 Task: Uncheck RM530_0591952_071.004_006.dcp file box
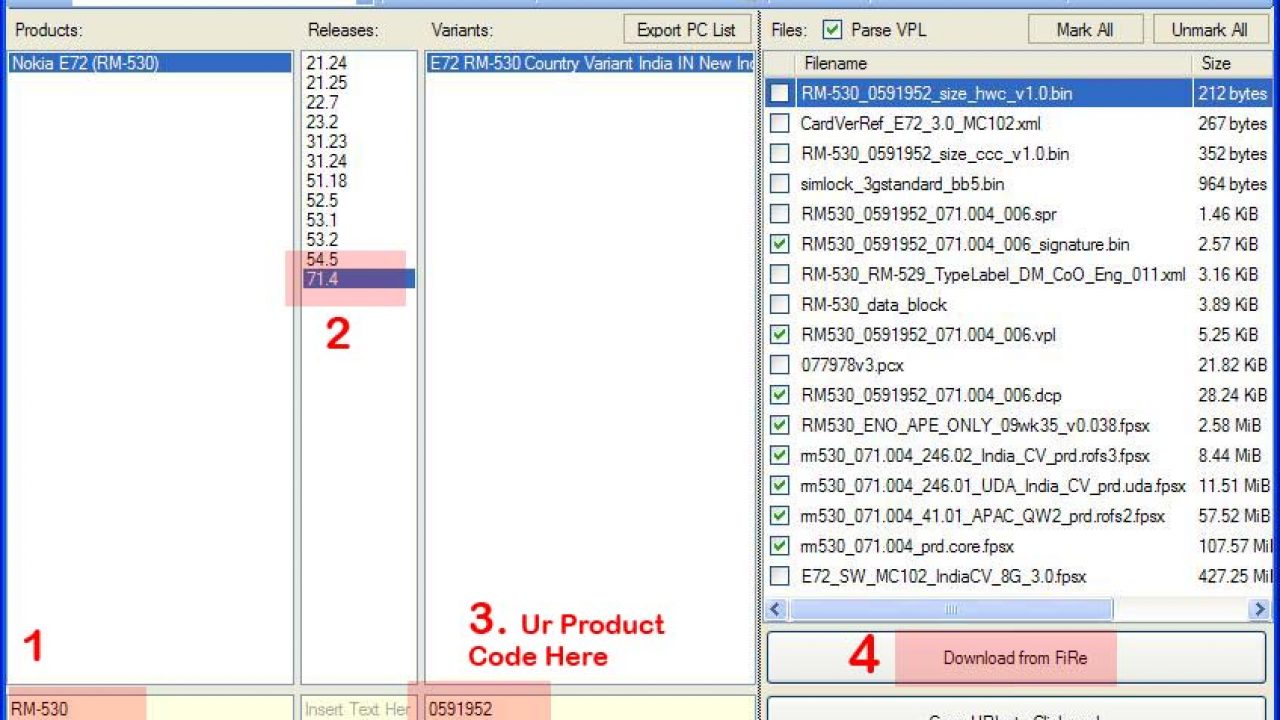(779, 395)
